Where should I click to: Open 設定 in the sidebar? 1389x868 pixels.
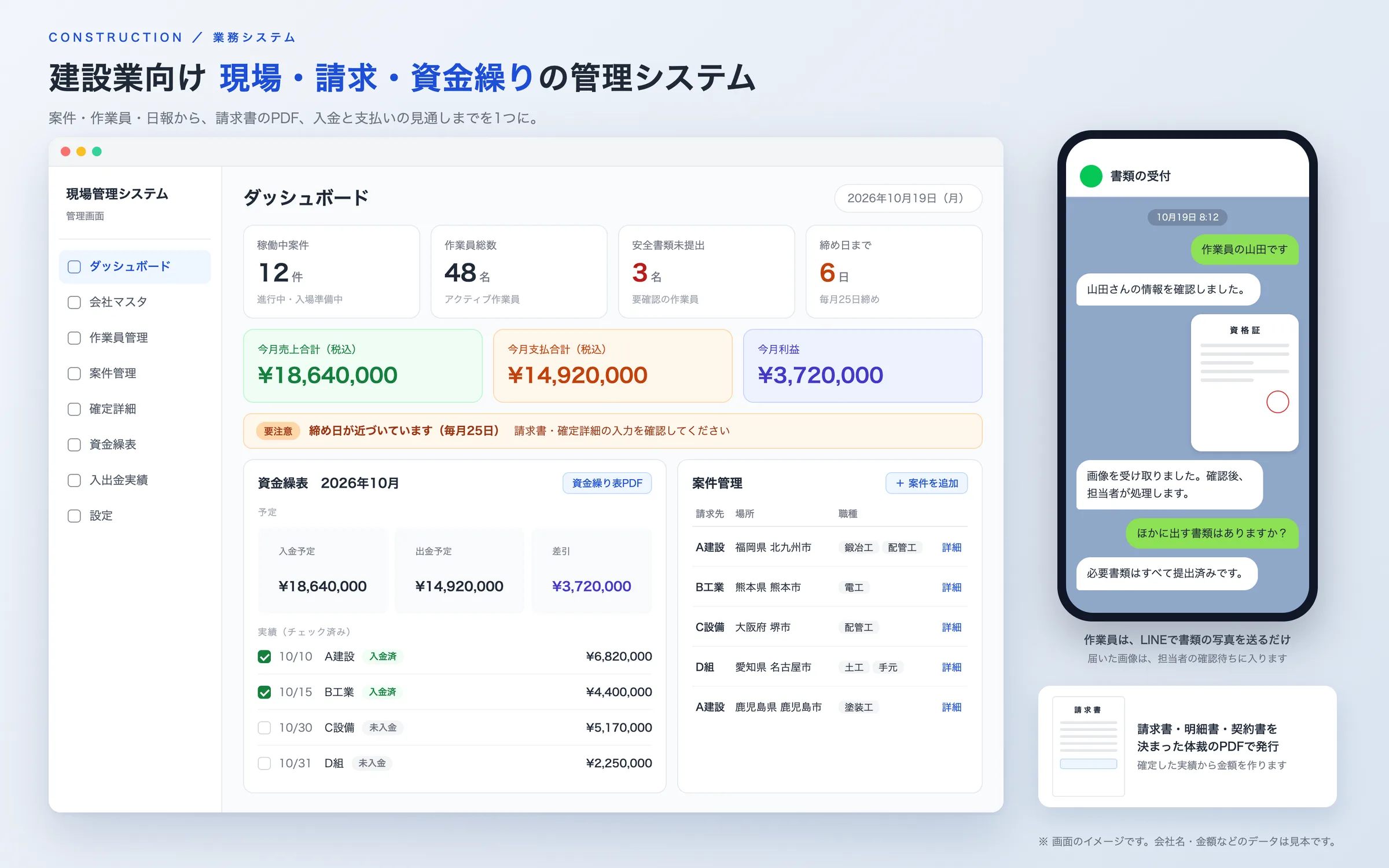click(135, 516)
